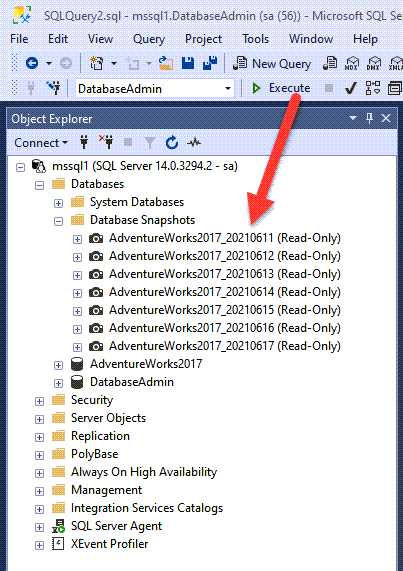403x571 pixels.
Task: Open file with the folder icon
Action: coord(166,64)
